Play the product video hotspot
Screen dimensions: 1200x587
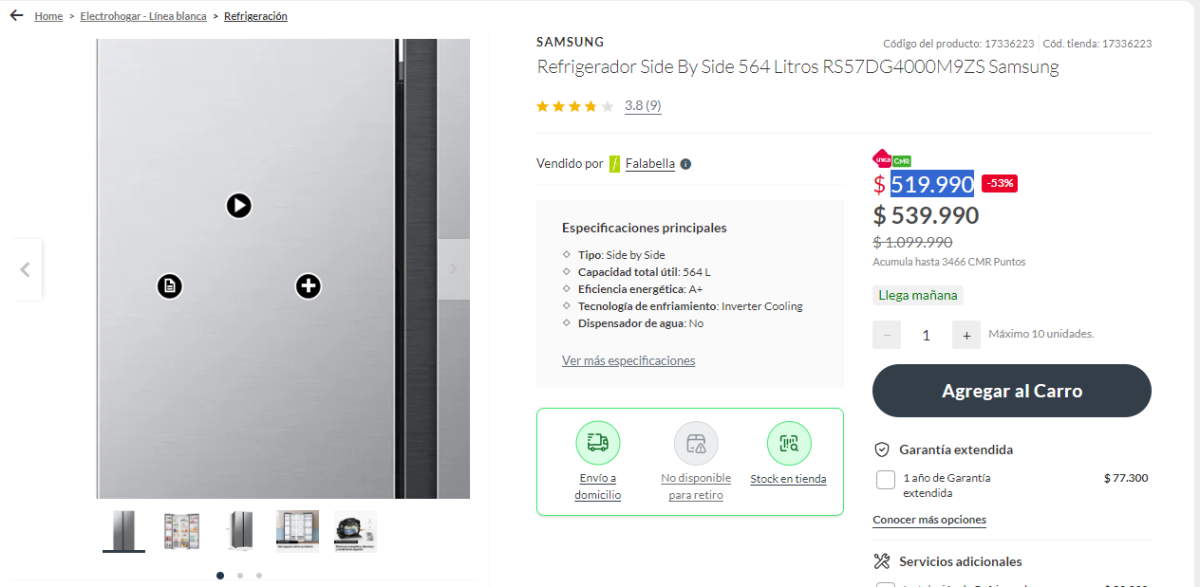tap(238, 205)
